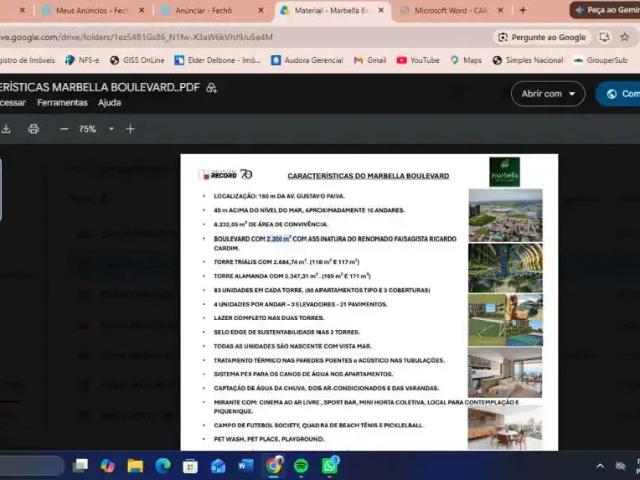The width and height of the screenshot is (640, 480).
Task: Open the GISS OnLine bookmark
Action: [x=138, y=60]
